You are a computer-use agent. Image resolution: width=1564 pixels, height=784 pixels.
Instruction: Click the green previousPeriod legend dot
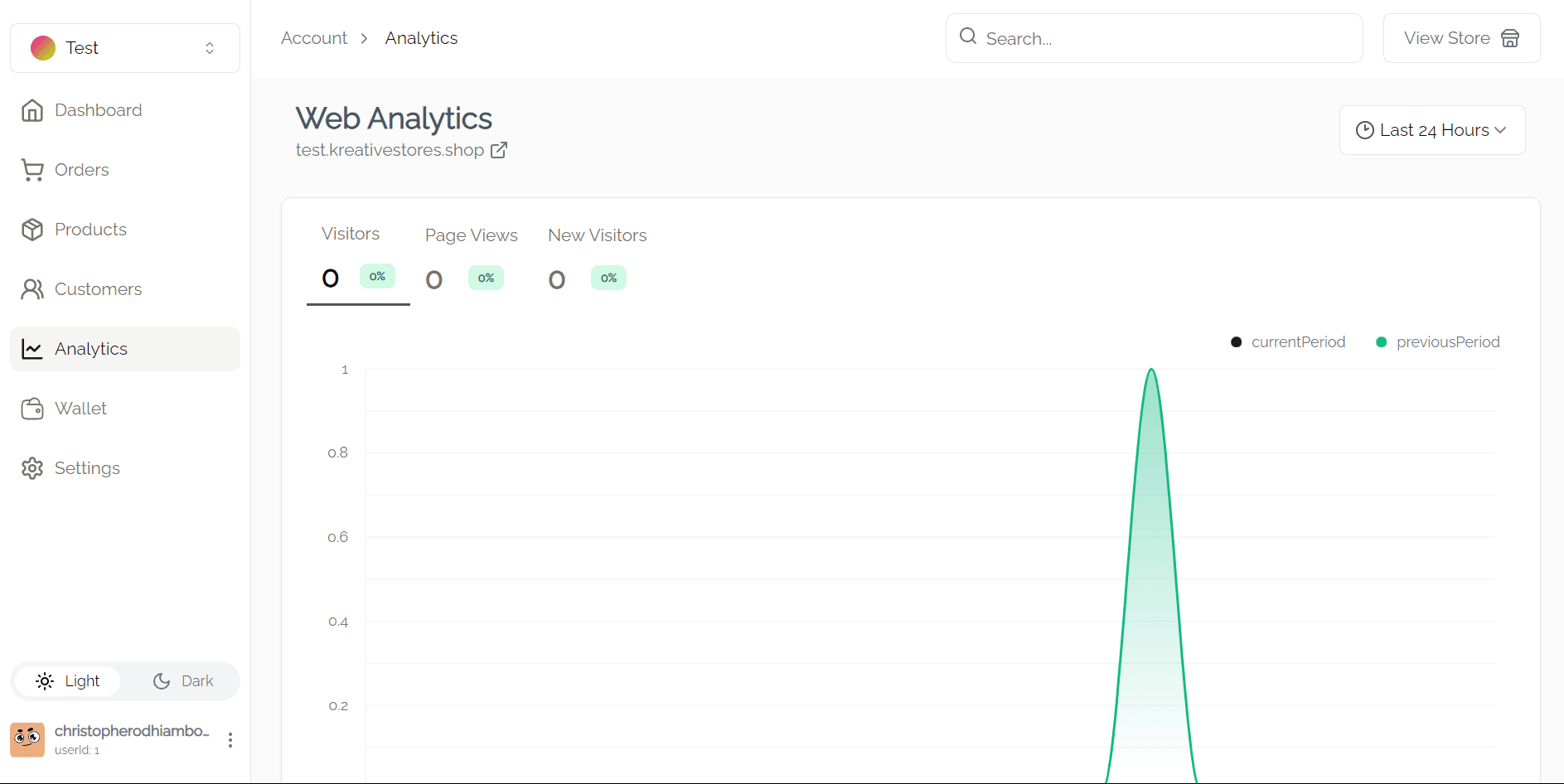coord(1382,342)
